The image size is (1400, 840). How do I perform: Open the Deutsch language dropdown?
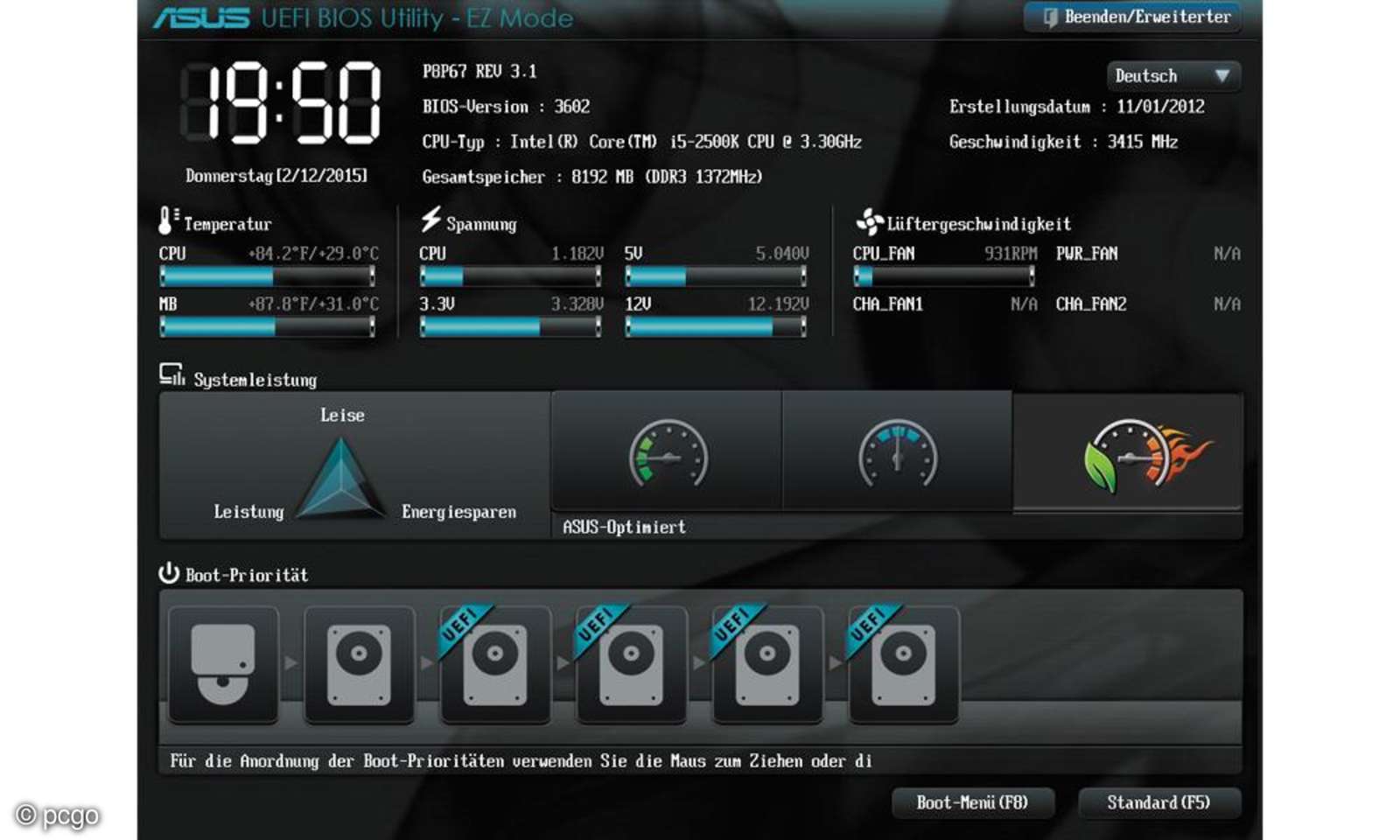click(x=1172, y=76)
